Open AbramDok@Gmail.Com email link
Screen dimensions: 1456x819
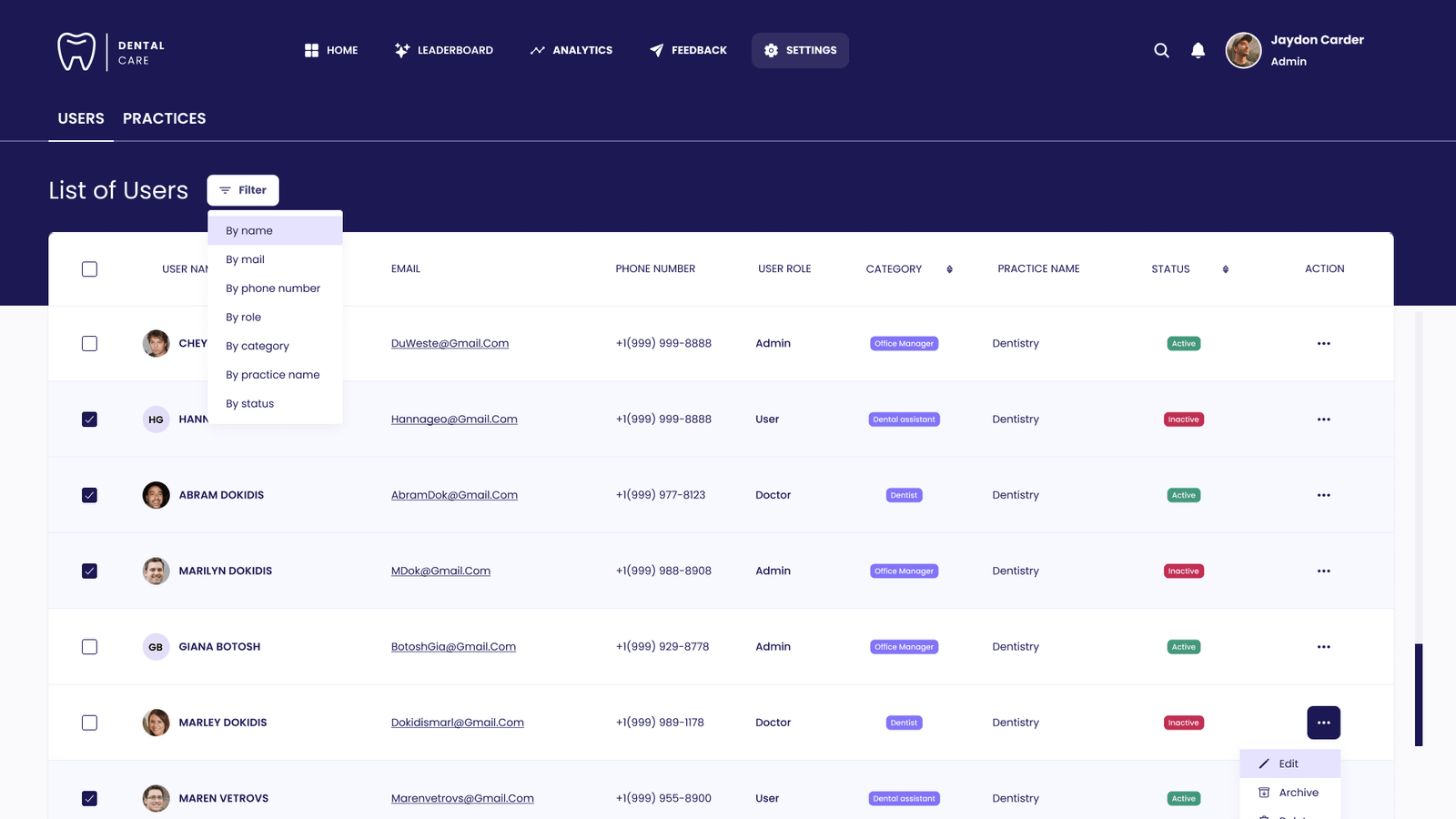click(x=454, y=495)
